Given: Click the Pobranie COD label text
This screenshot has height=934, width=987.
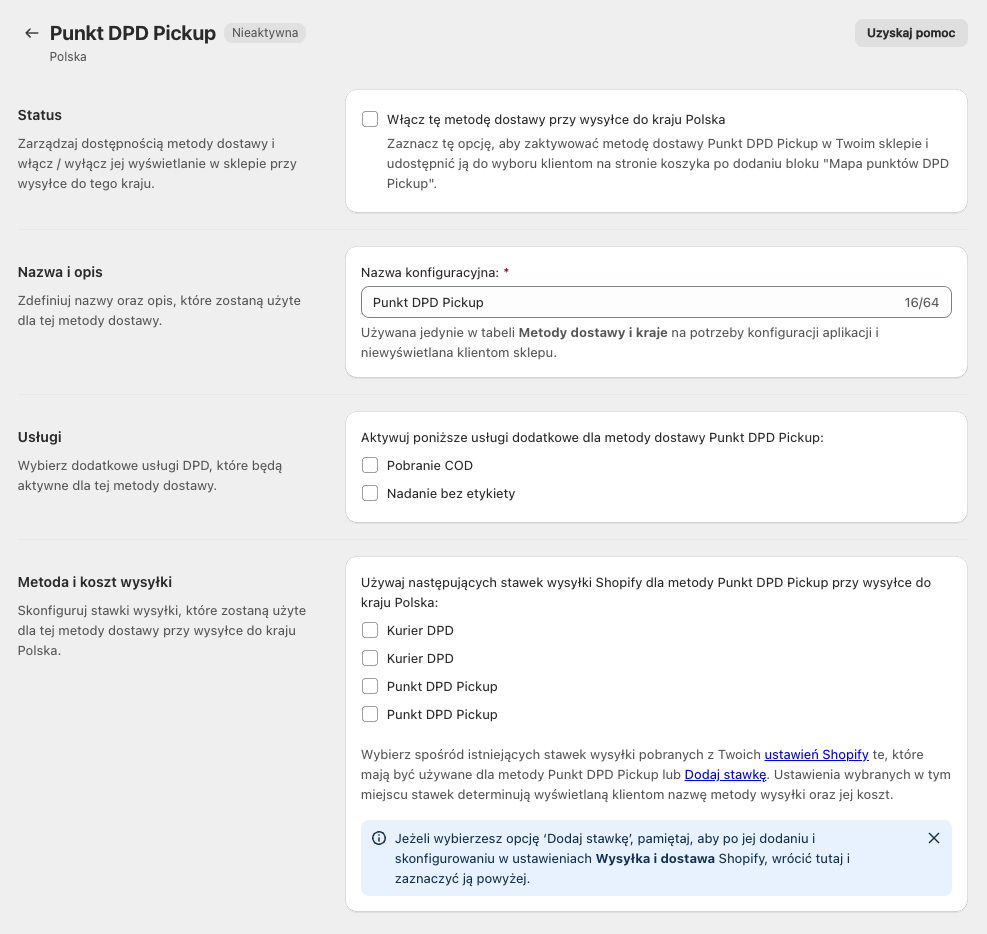Looking at the screenshot, I should pyautogui.click(x=430, y=465).
